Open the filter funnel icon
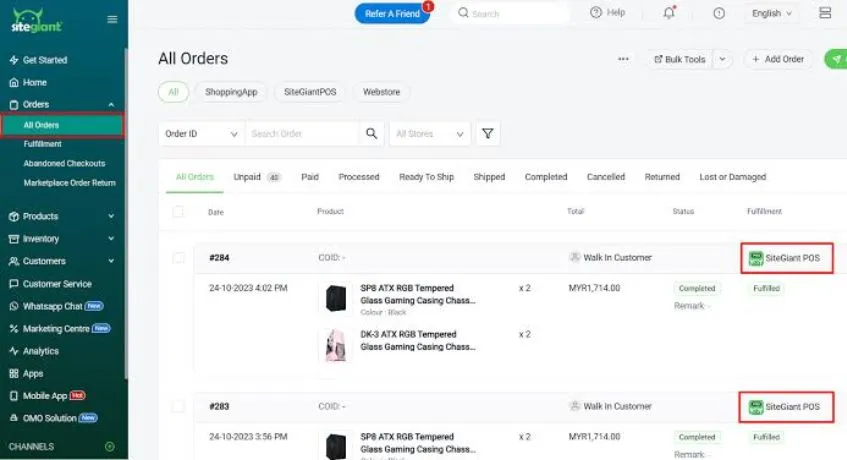Image resolution: width=847 pixels, height=460 pixels. click(x=487, y=133)
